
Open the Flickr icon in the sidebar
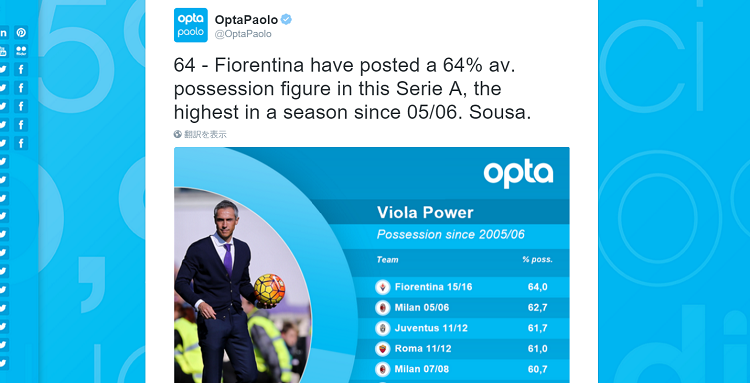21,51
